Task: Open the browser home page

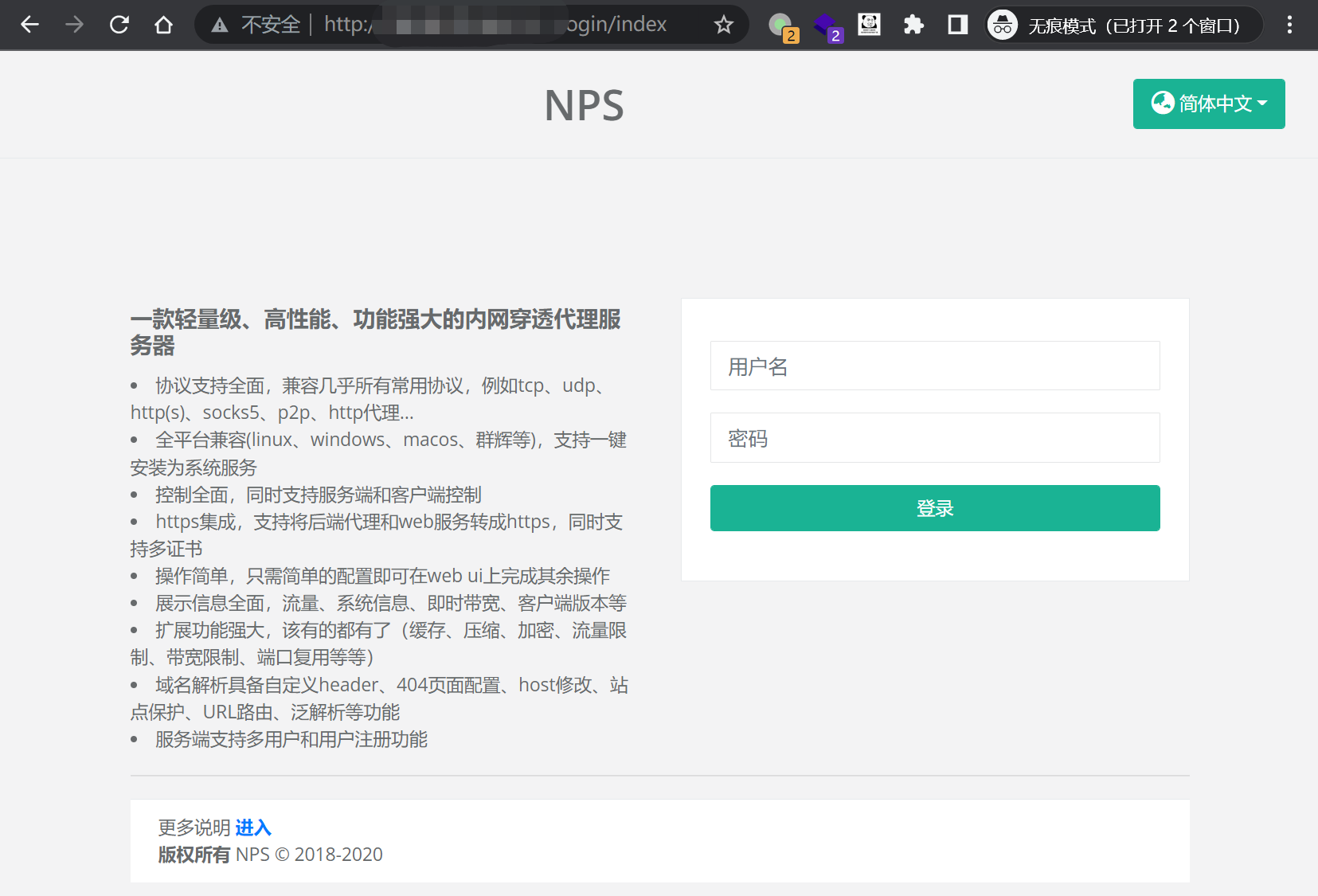Action: coord(164,25)
